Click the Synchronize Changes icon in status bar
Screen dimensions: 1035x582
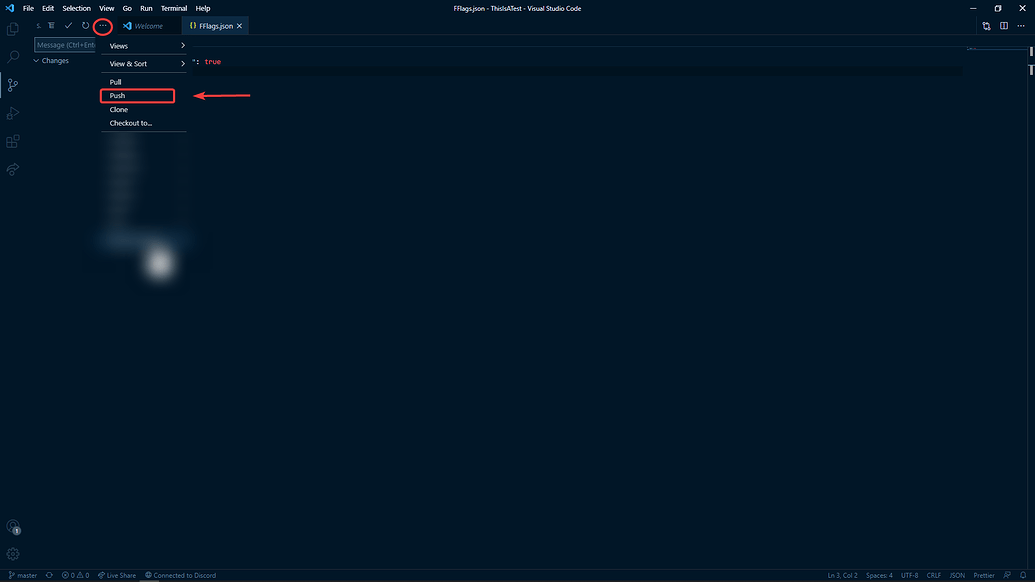coord(49,575)
